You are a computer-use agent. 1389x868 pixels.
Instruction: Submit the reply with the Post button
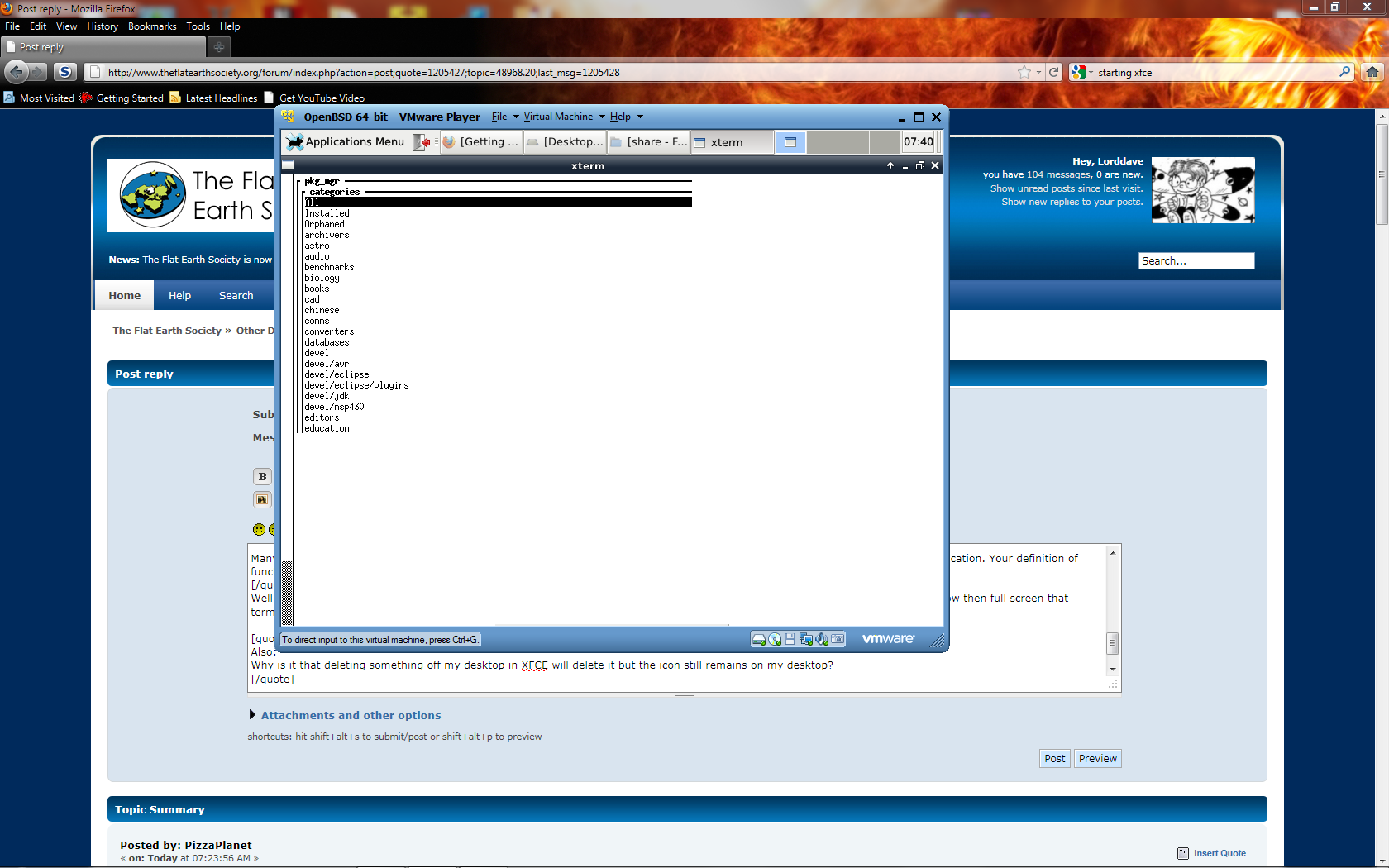1055,758
